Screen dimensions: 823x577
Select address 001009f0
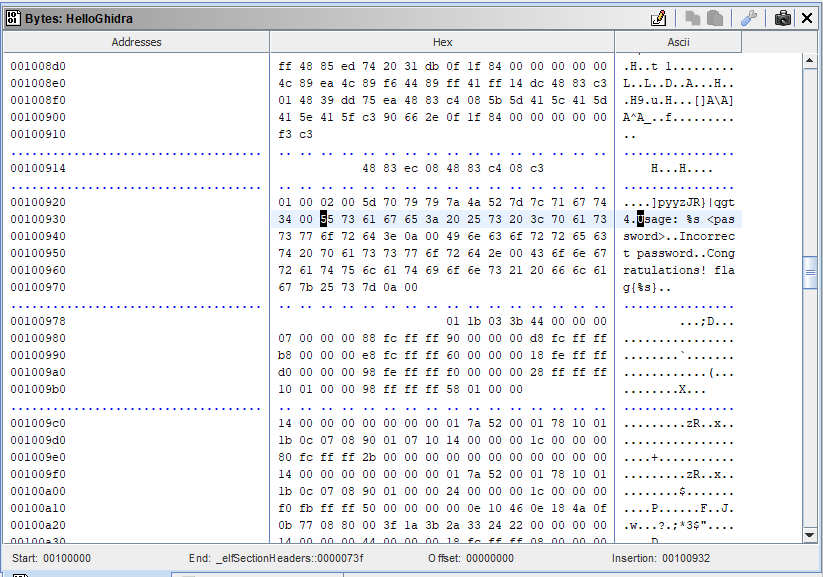(x=38, y=474)
